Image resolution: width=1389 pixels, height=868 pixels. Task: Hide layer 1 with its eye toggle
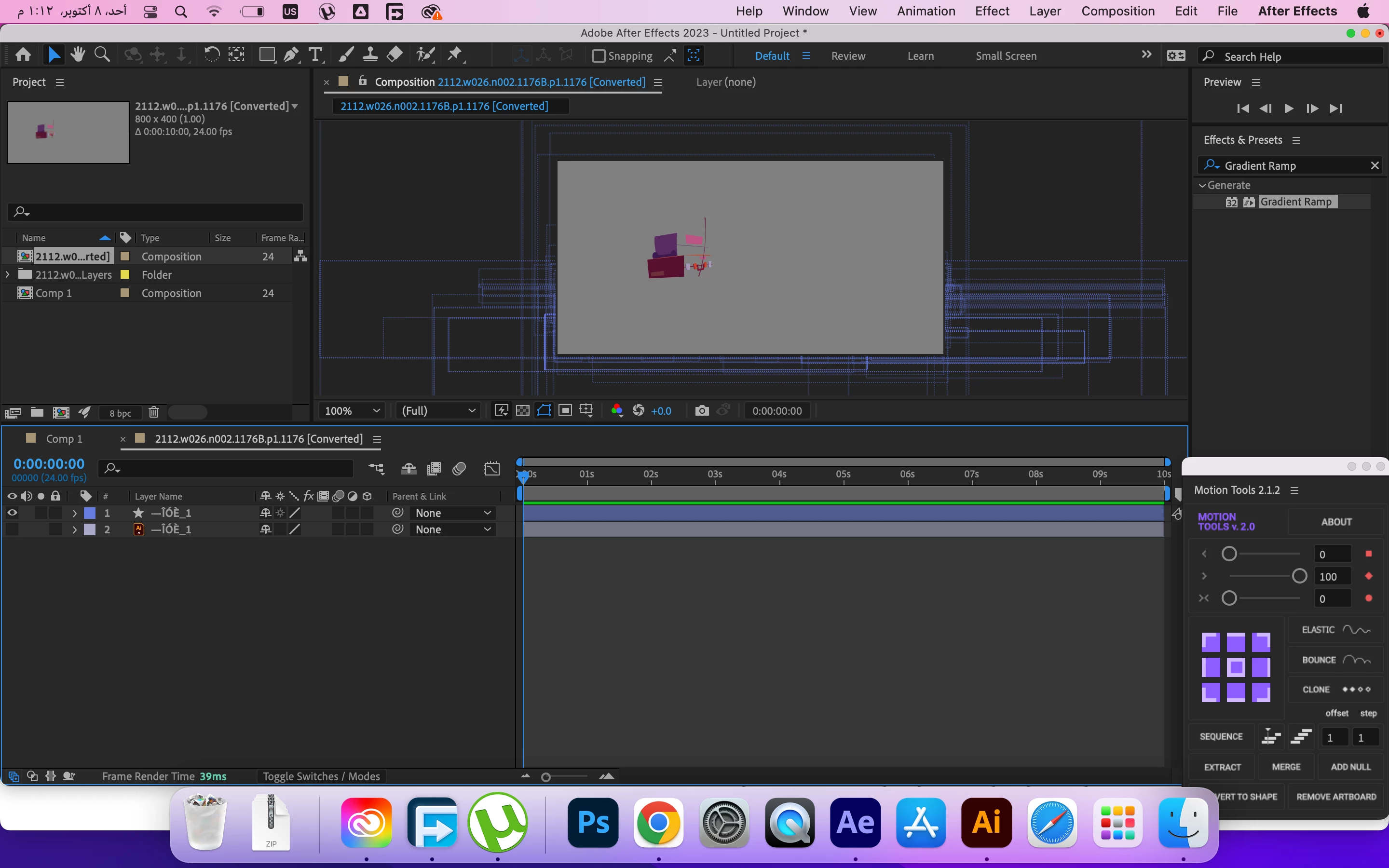coord(12,513)
